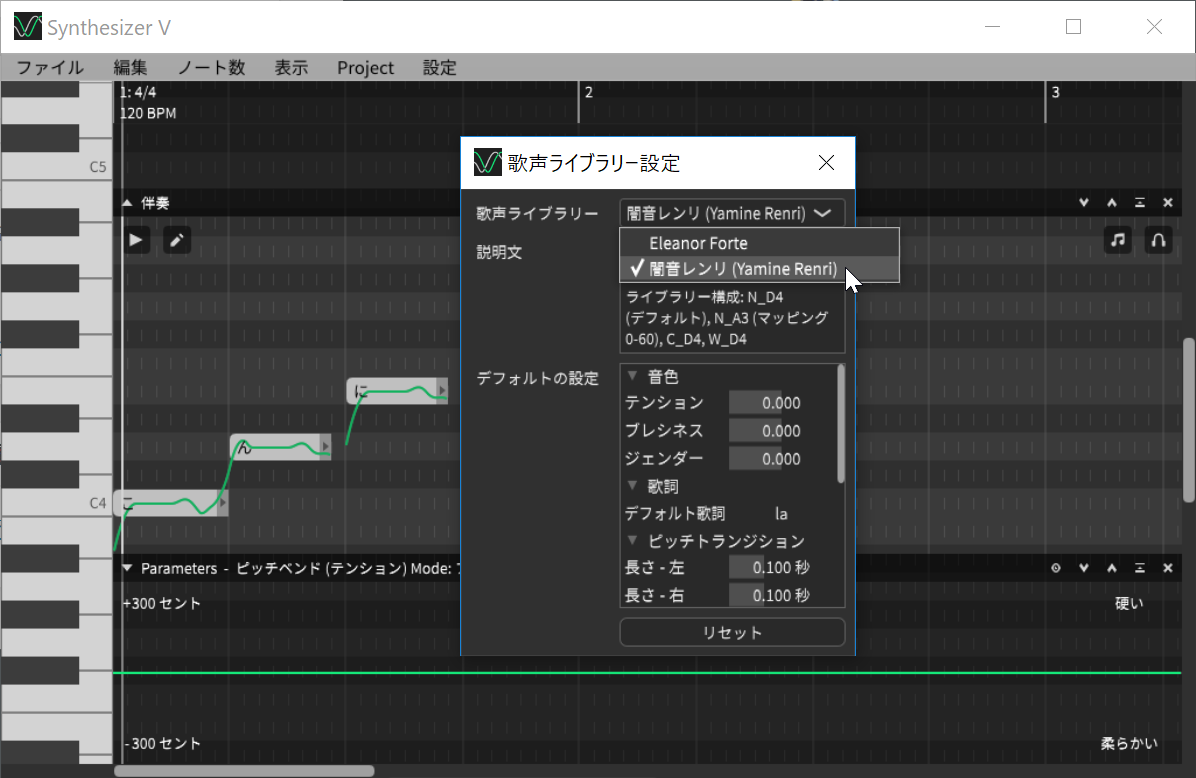
Task: Click the music note icon in 伴奏 panel
Action: pos(1117,240)
